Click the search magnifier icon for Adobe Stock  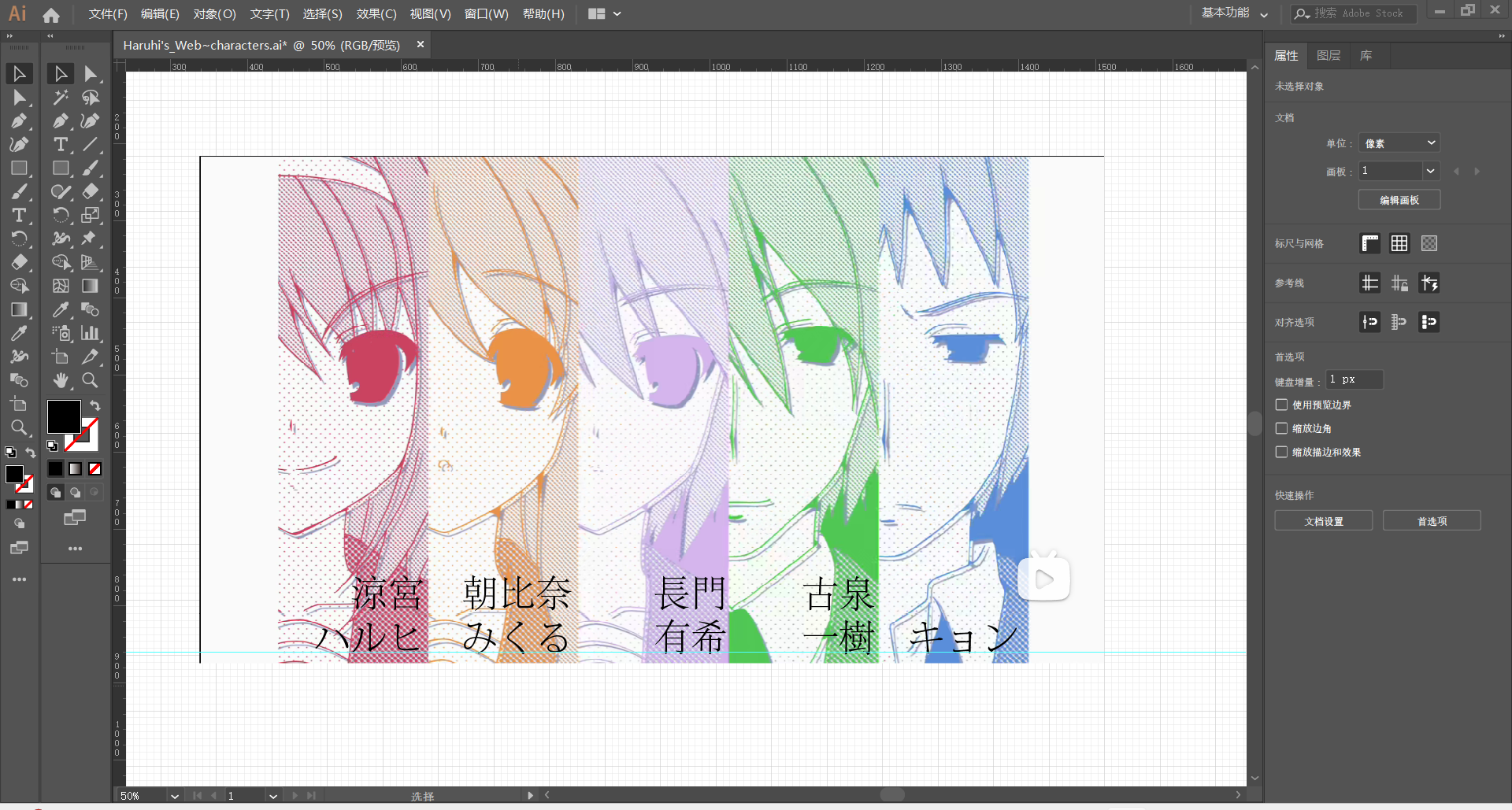[x=1302, y=13]
